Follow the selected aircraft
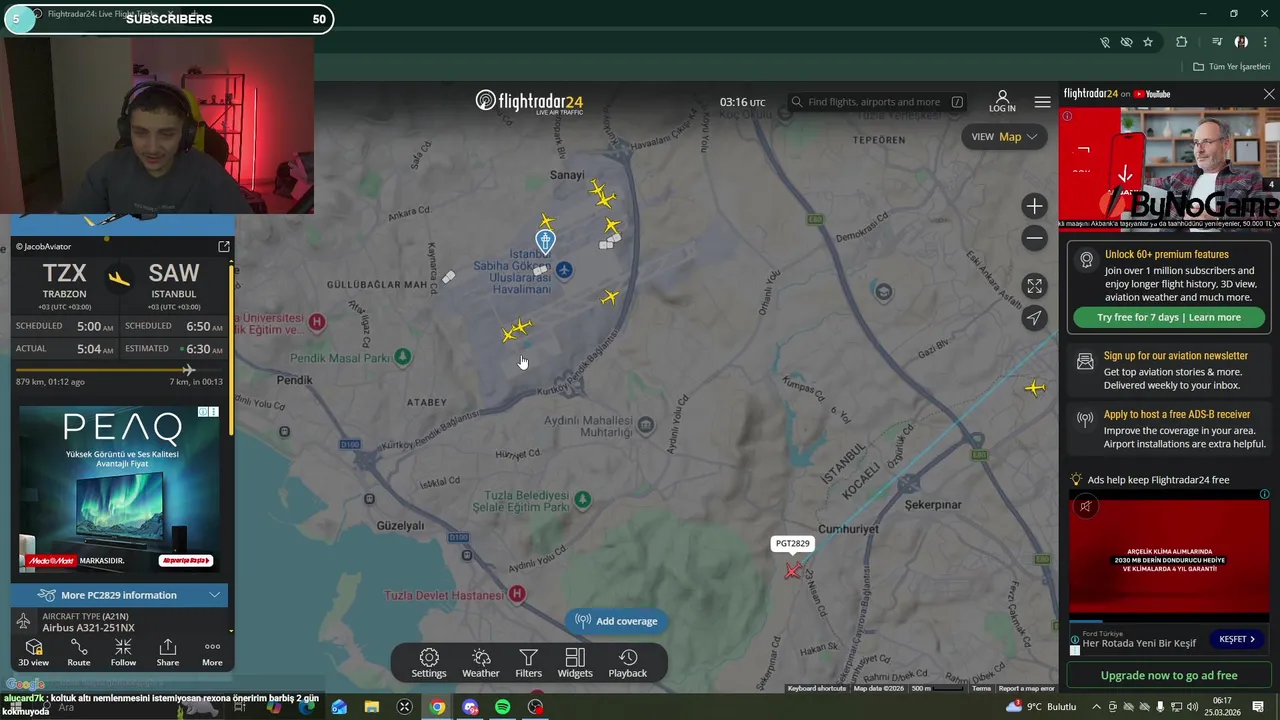The width and height of the screenshot is (1280, 720). coord(123,653)
